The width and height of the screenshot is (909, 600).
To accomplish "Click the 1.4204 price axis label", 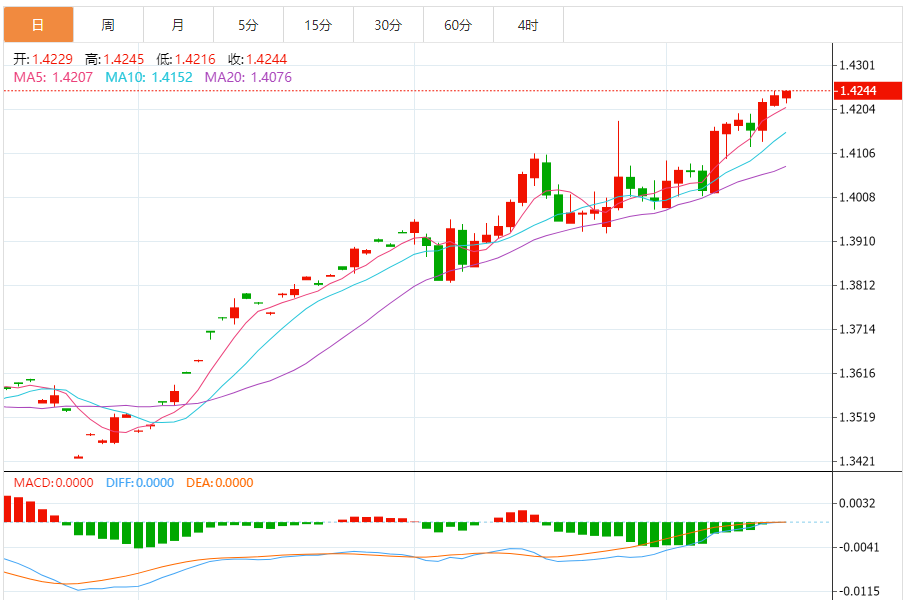I will (857, 110).
